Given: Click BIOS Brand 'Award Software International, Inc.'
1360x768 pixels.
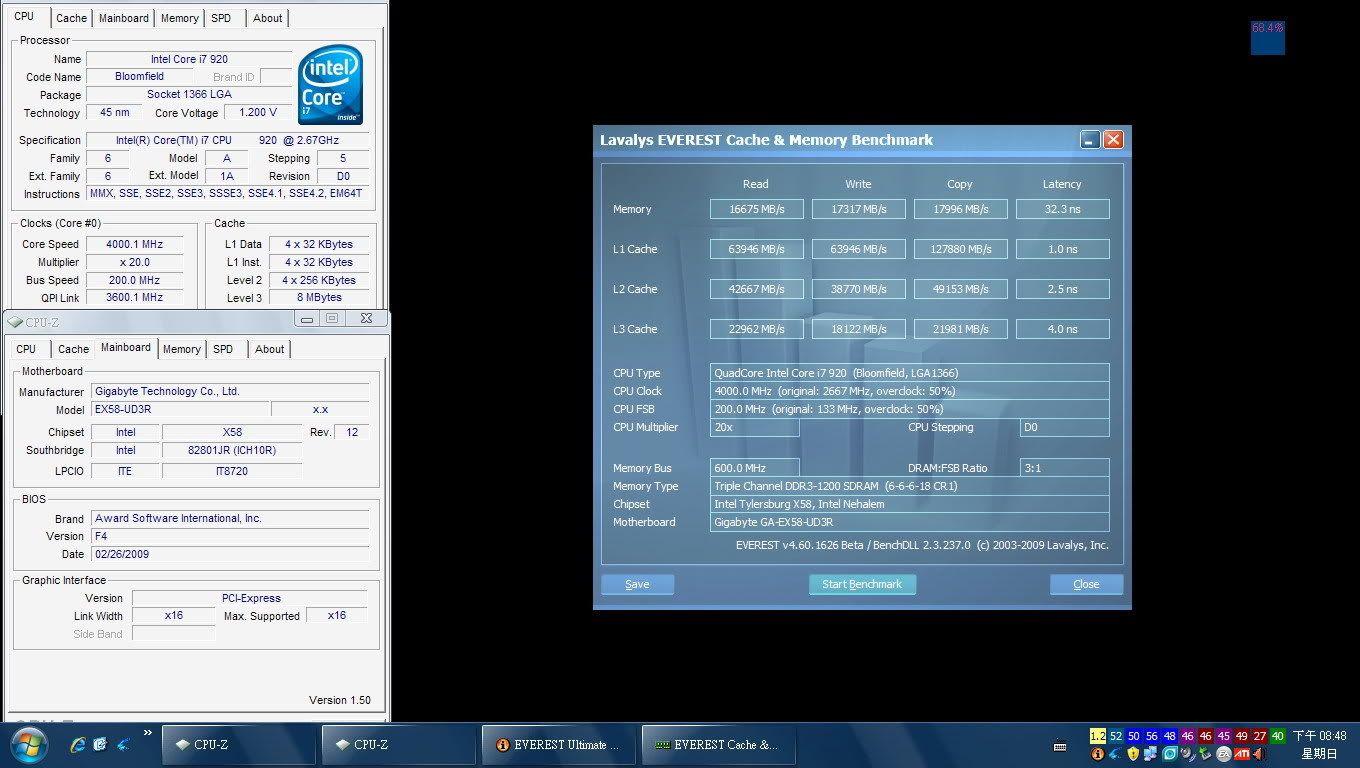Looking at the screenshot, I should pos(230,518).
